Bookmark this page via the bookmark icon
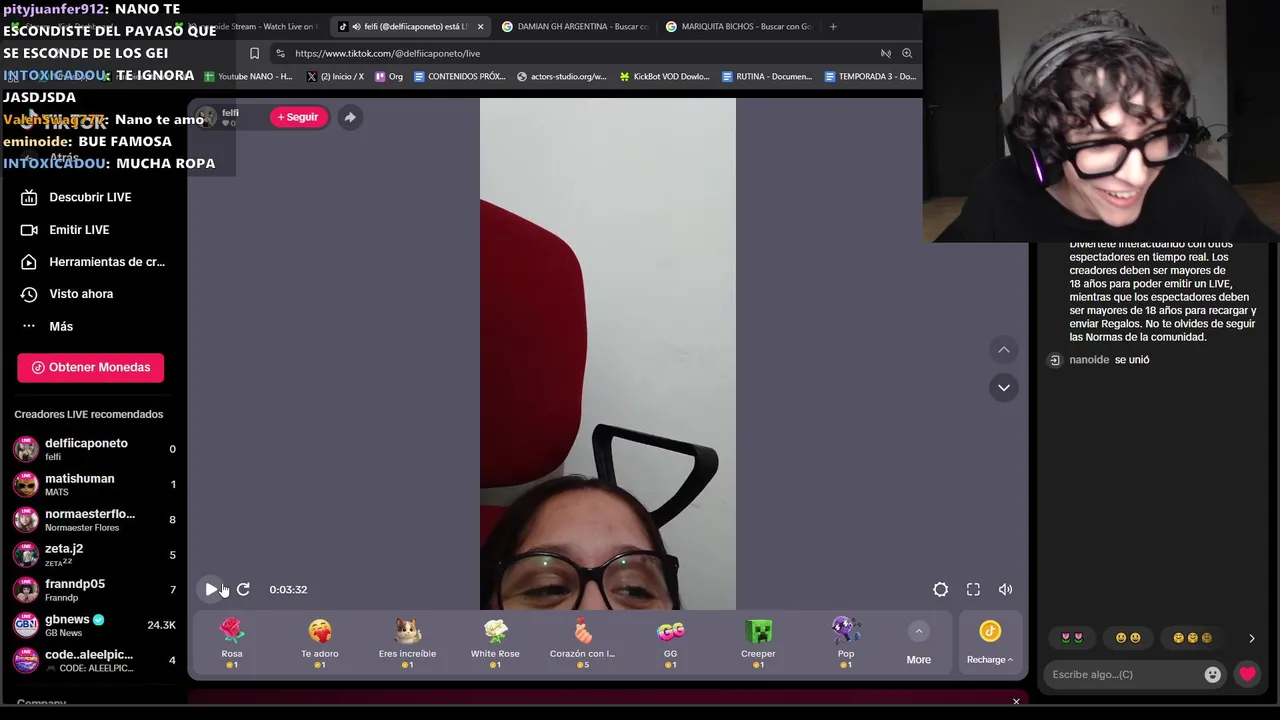This screenshot has height=720, width=1280. pyautogui.click(x=254, y=54)
